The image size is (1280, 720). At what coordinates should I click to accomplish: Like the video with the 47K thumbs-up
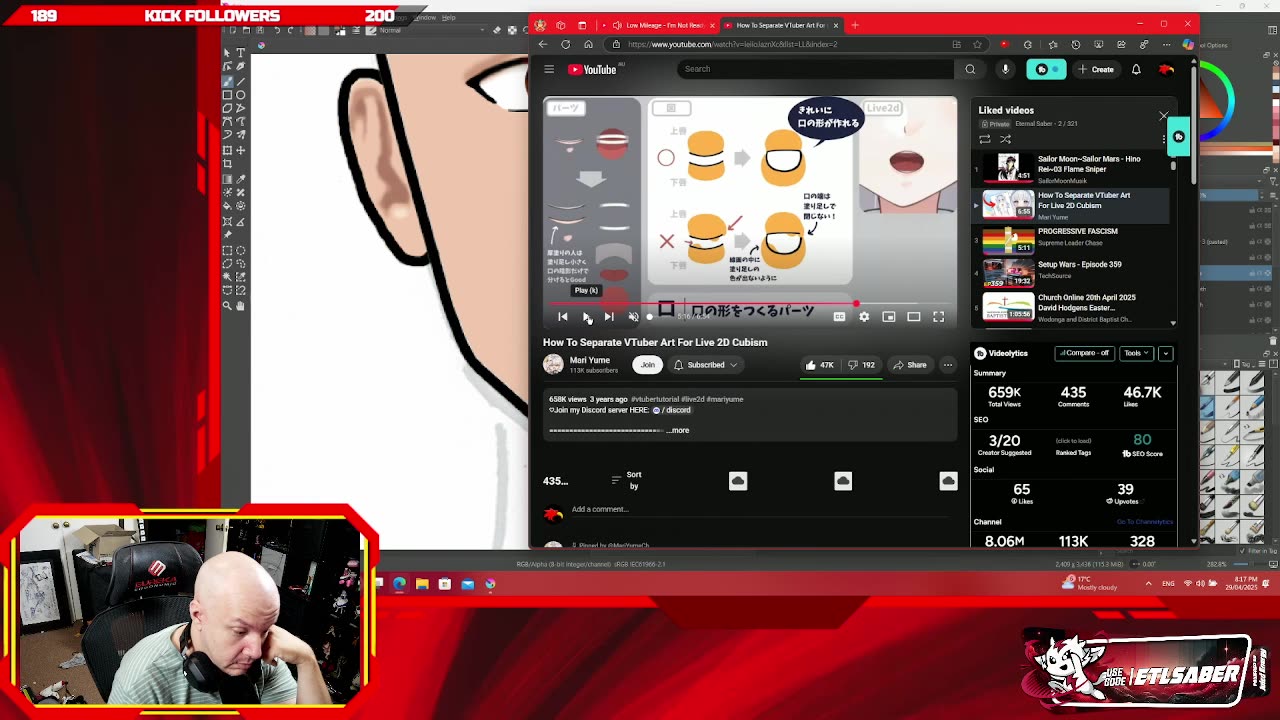coord(819,365)
